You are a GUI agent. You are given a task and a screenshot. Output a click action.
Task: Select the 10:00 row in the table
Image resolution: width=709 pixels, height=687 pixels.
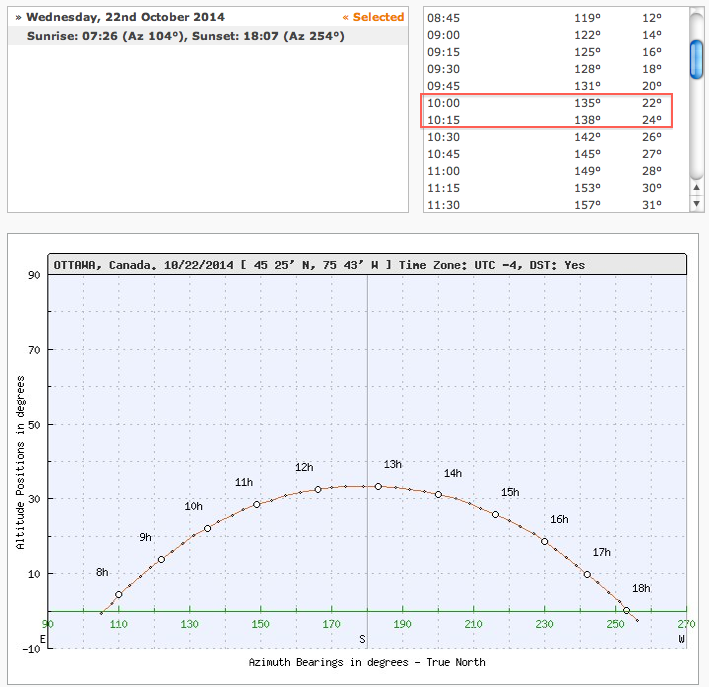click(547, 102)
